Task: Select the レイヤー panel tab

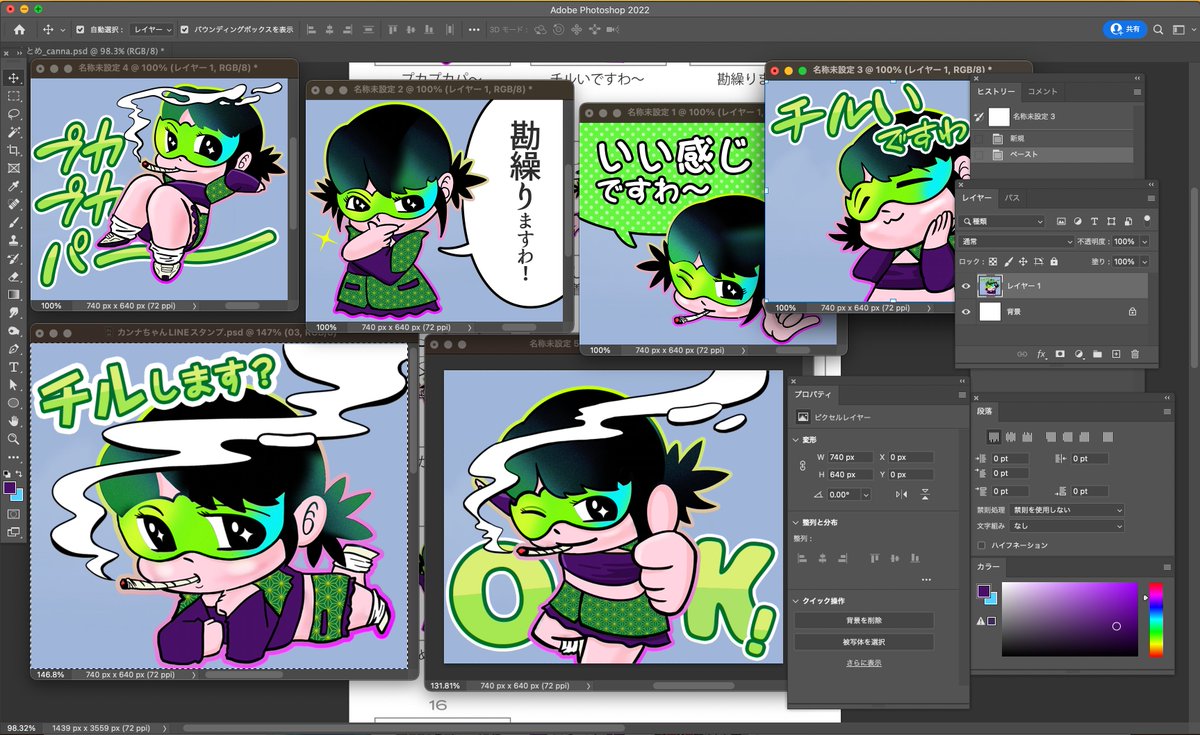Action: coord(978,198)
